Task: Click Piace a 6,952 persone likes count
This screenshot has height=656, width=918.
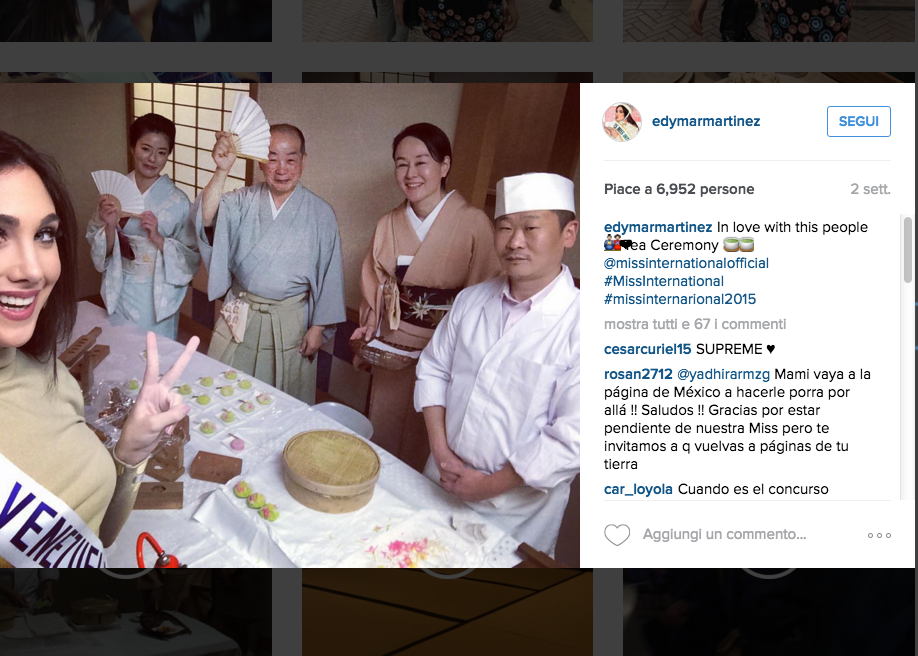Action: click(679, 189)
